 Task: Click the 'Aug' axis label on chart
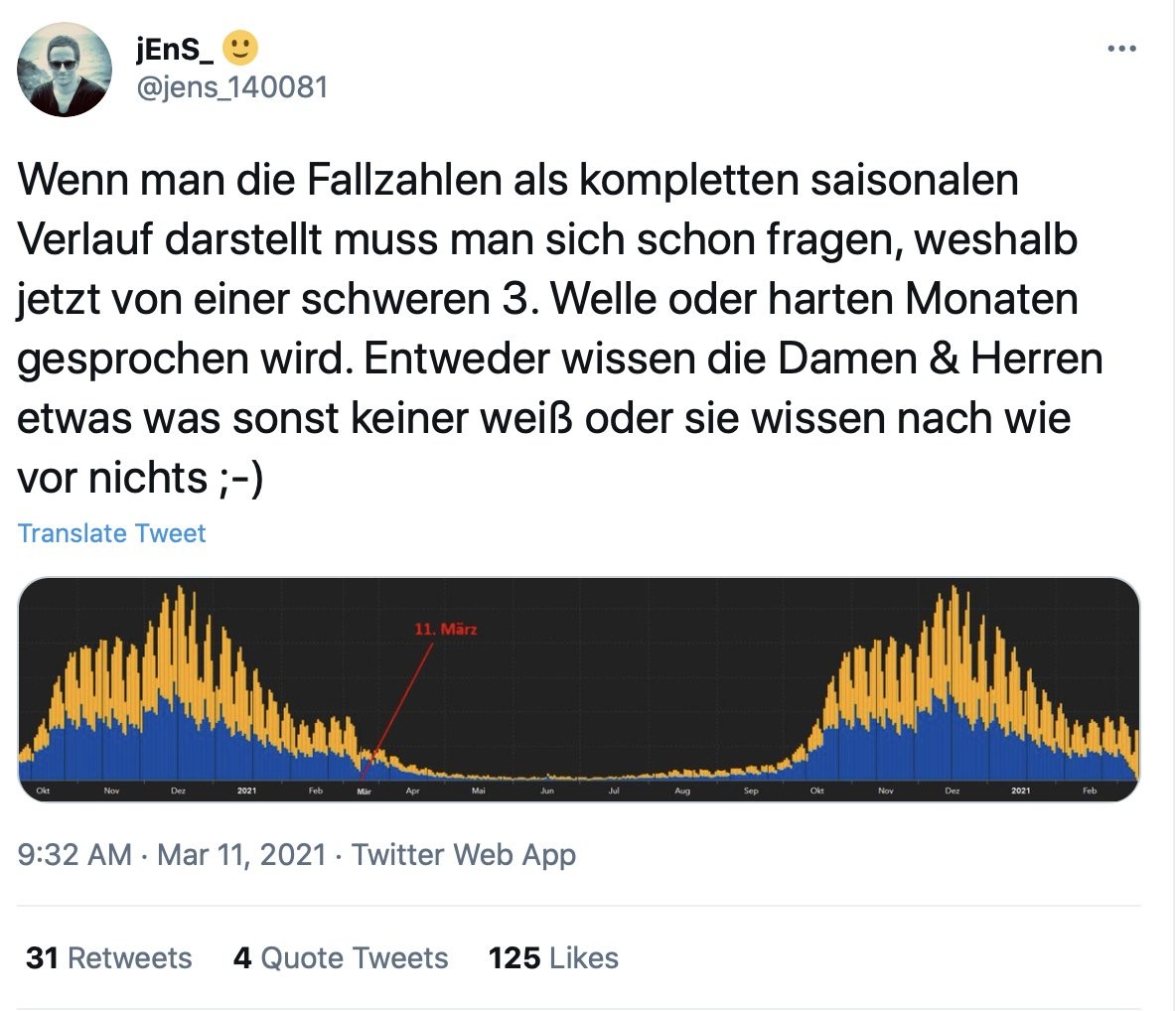682,792
